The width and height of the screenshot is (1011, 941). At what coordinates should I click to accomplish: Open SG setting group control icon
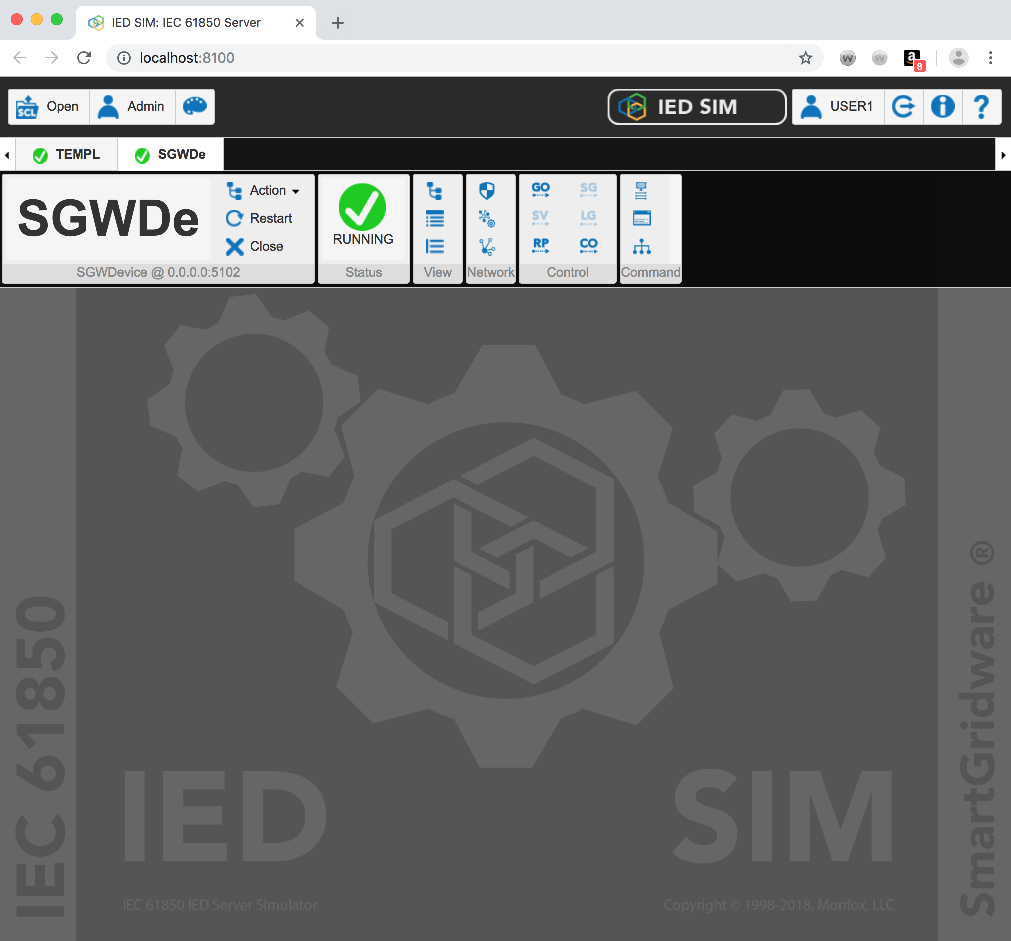(588, 190)
